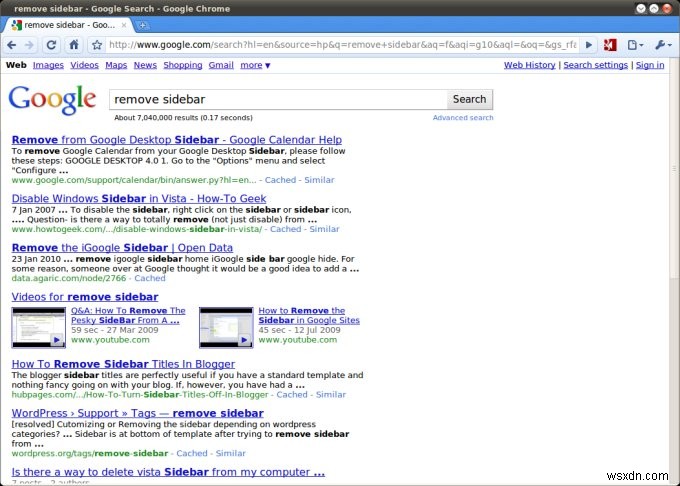Open 'Q&A: How To Remove The Pesky SideBar' link
The image size is (680, 486).
(128, 316)
